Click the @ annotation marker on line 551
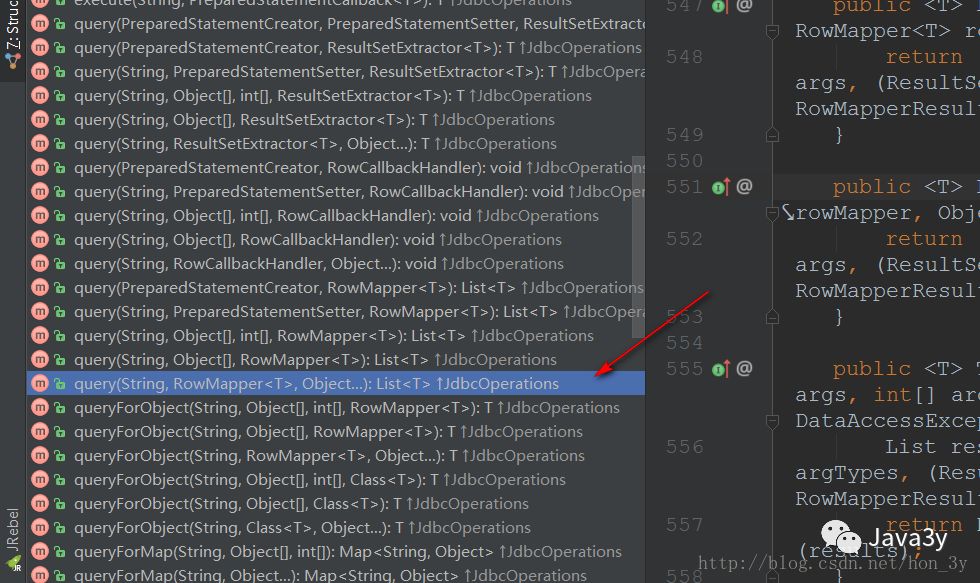This screenshot has width=980, height=583. pyautogui.click(x=744, y=186)
